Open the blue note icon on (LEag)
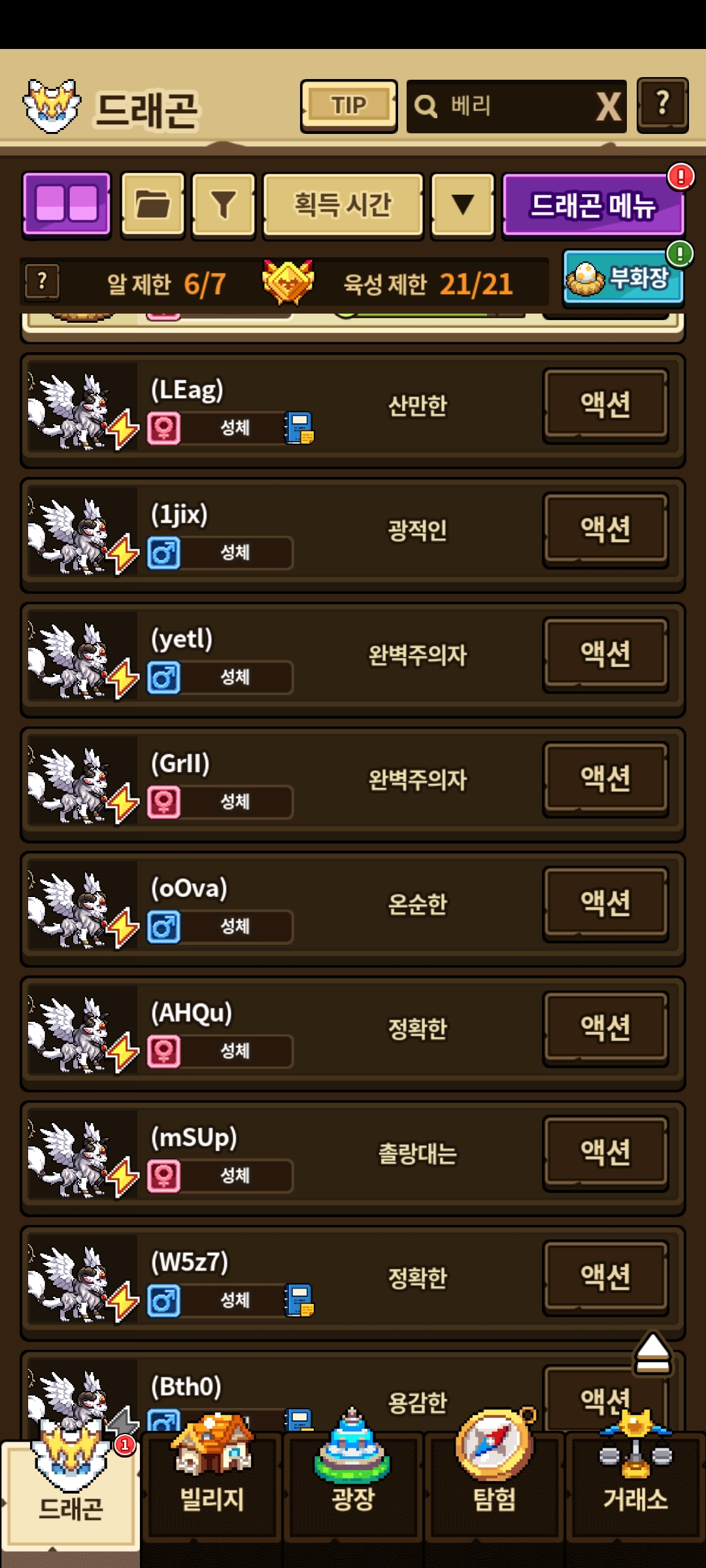 299,428
